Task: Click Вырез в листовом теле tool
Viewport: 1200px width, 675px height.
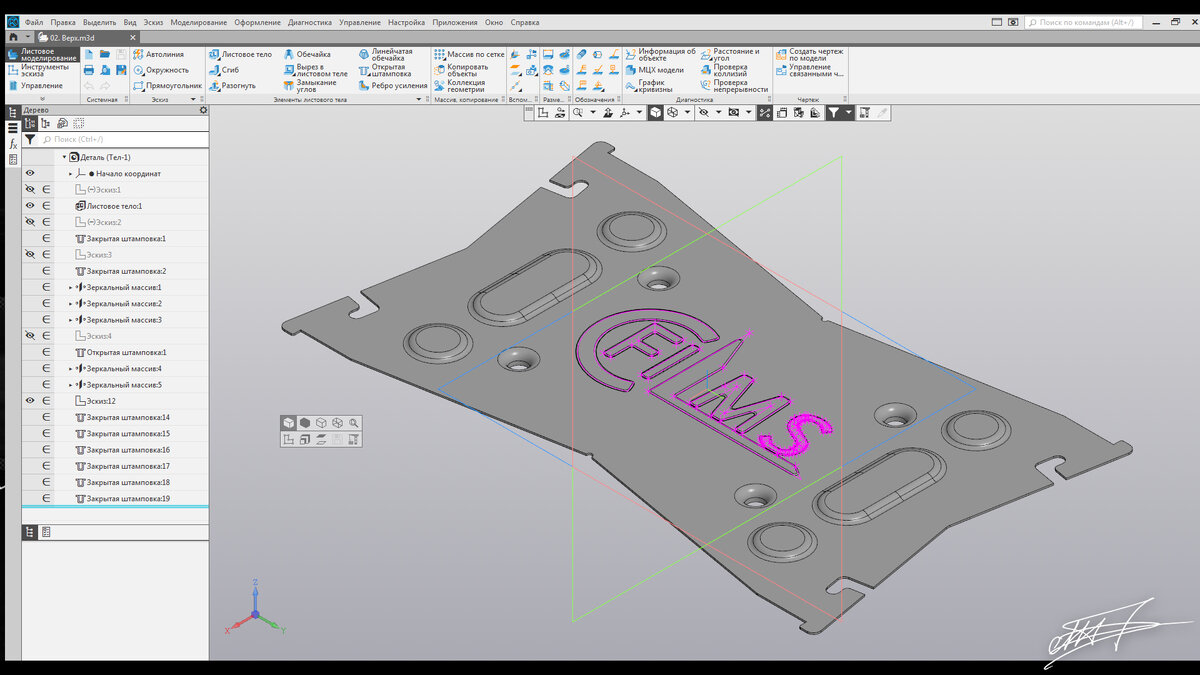Action: point(315,70)
